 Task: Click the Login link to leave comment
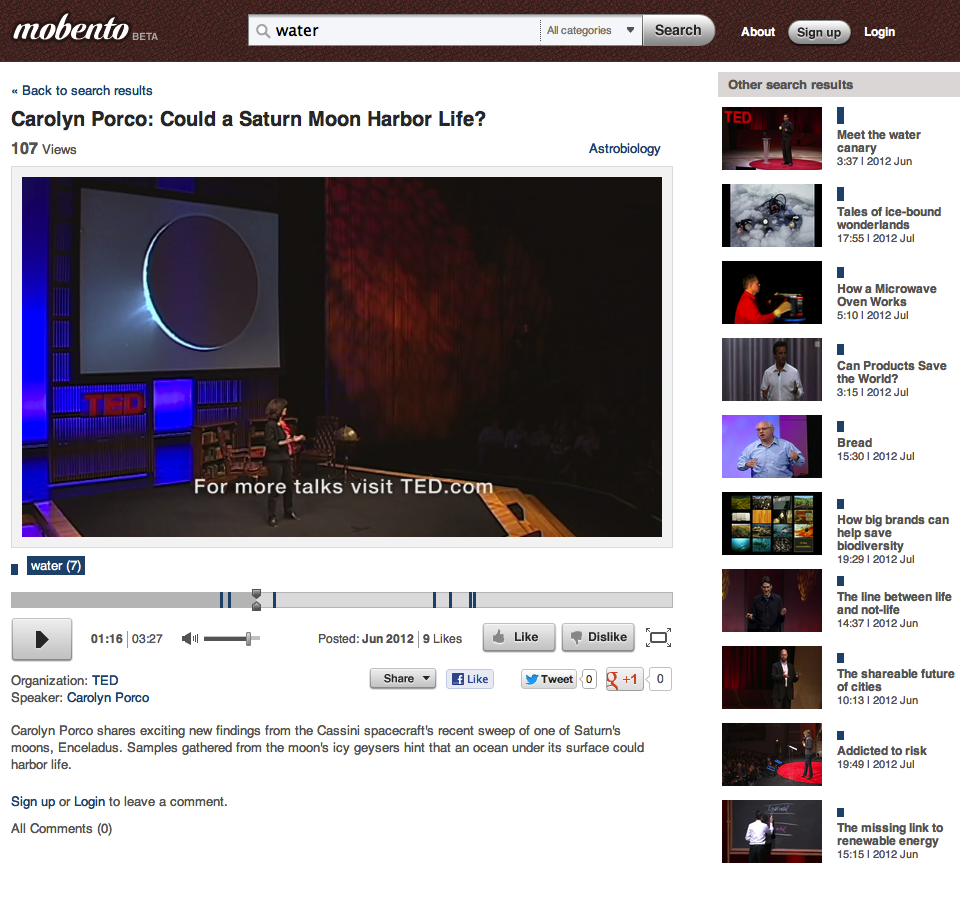89,802
